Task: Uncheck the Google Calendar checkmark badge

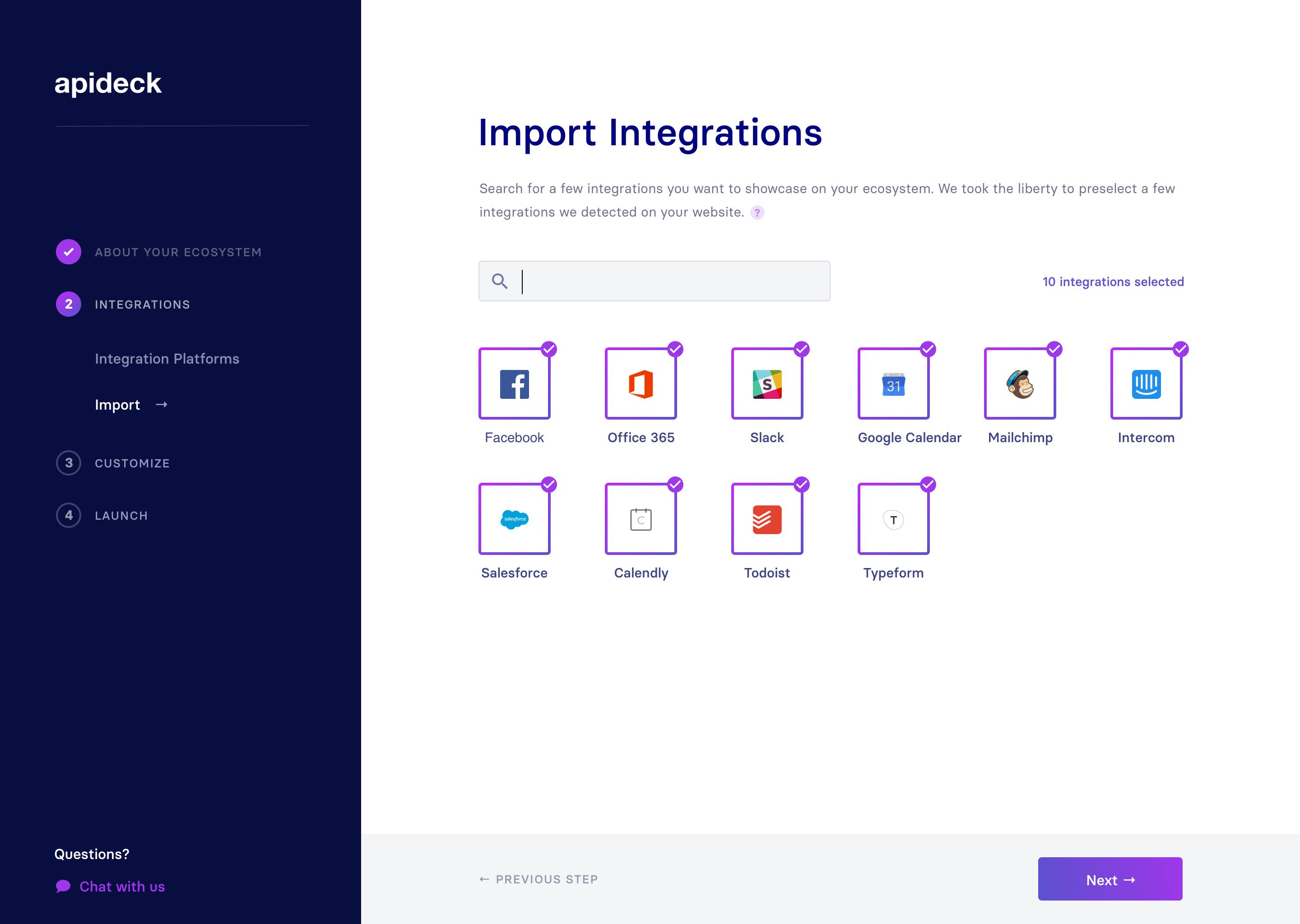Action: [x=928, y=349]
